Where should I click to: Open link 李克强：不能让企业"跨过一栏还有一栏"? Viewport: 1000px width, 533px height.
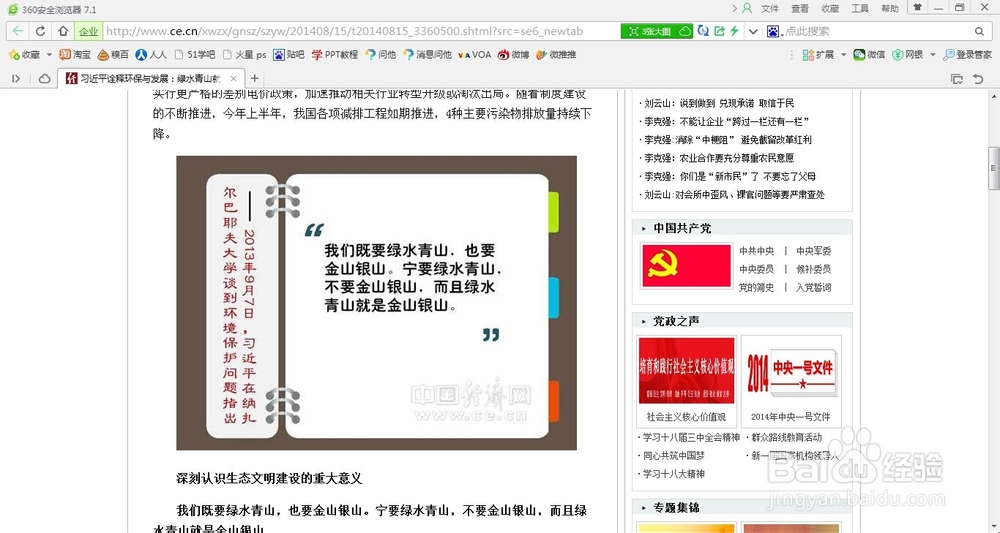(726, 121)
